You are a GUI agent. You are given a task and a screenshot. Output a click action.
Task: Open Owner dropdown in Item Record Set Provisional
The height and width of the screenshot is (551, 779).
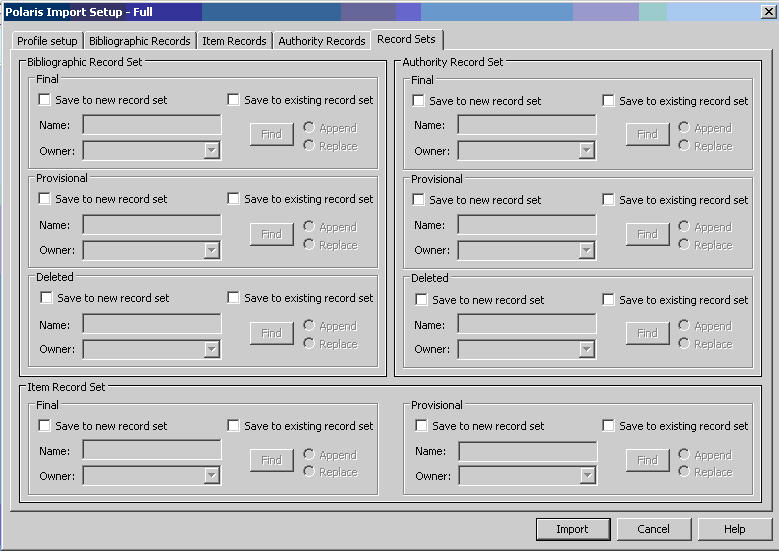click(588, 476)
